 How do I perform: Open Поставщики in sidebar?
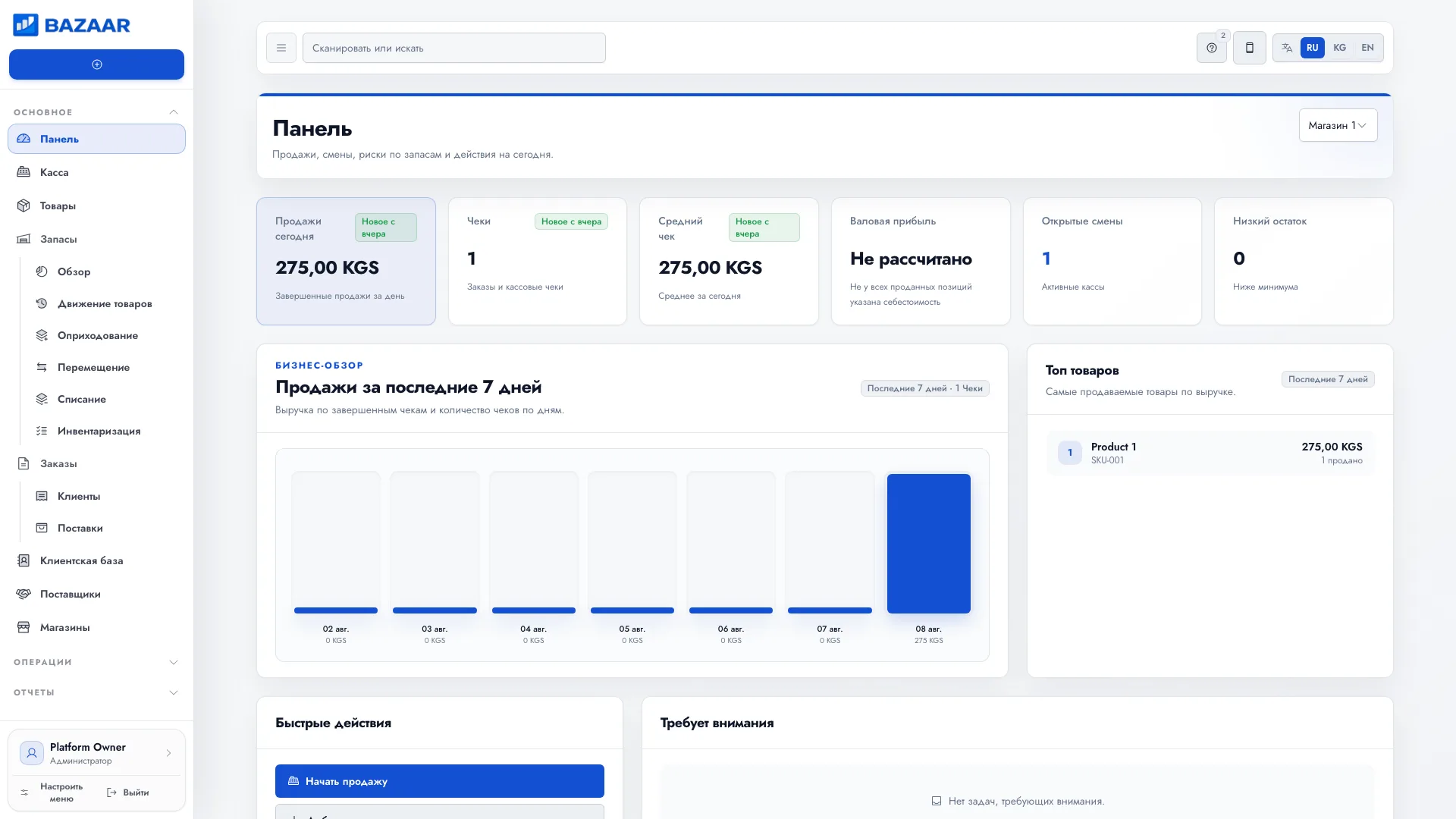click(x=96, y=594)
